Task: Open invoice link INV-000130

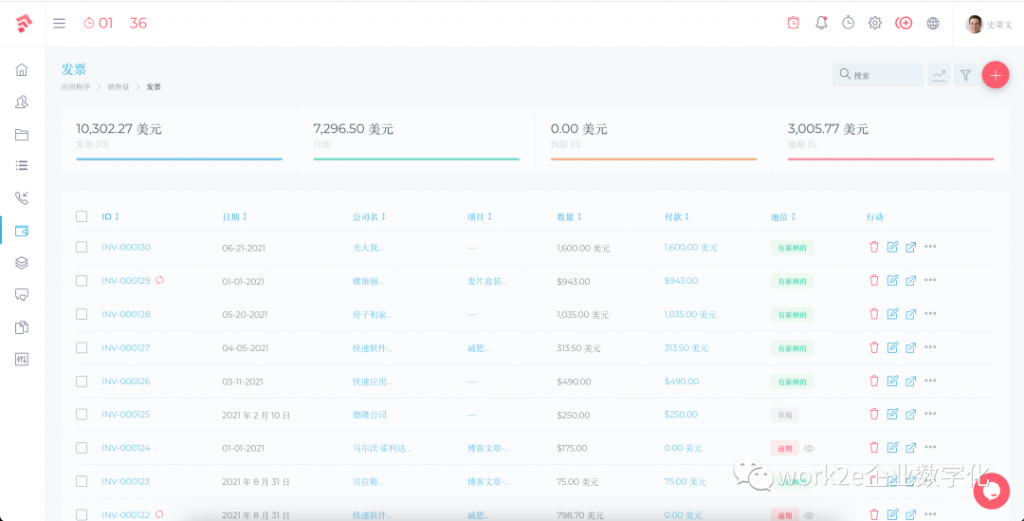Action: [125, 247]
